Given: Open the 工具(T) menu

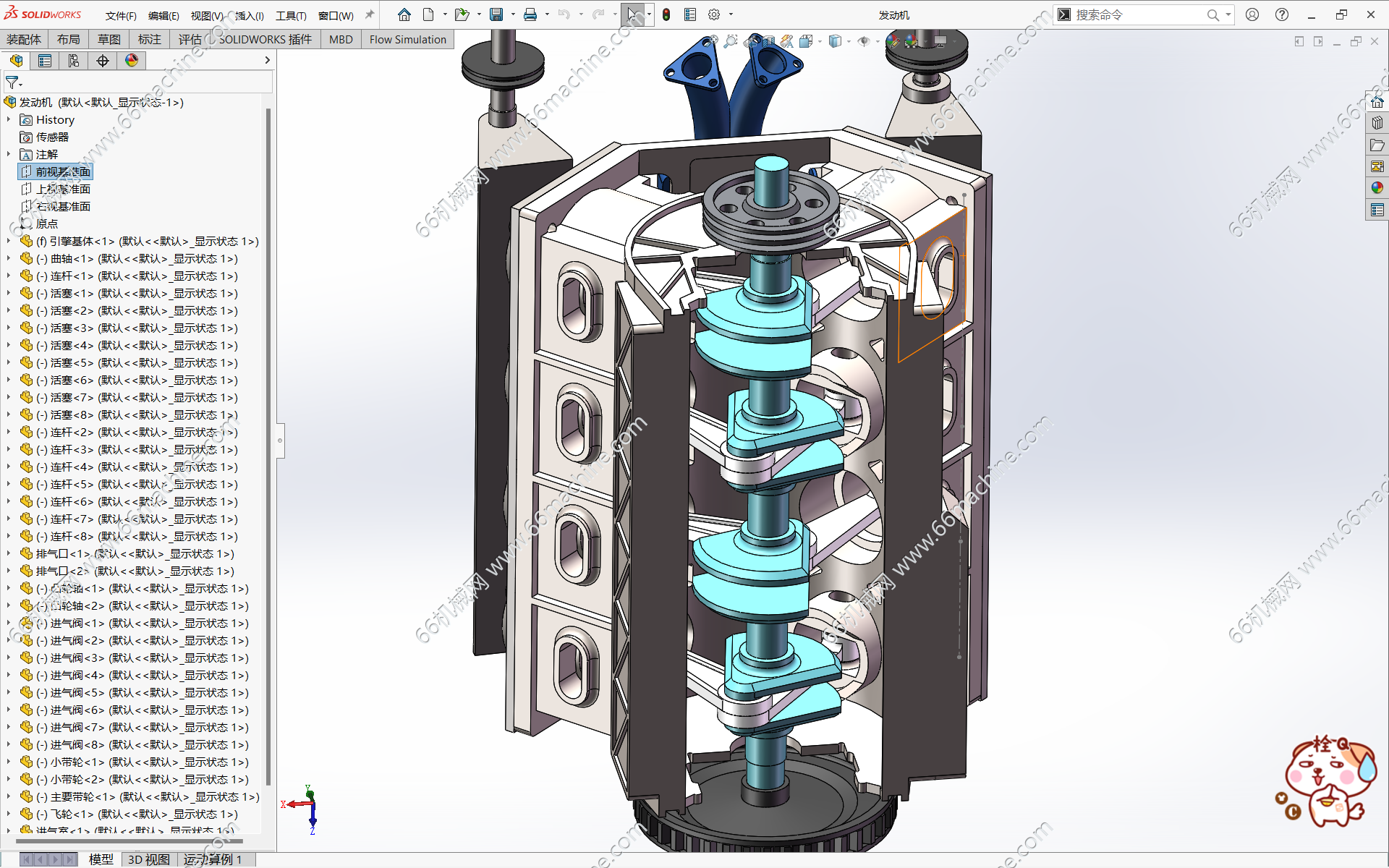Looking at the screenshot, I should (291, 15).
